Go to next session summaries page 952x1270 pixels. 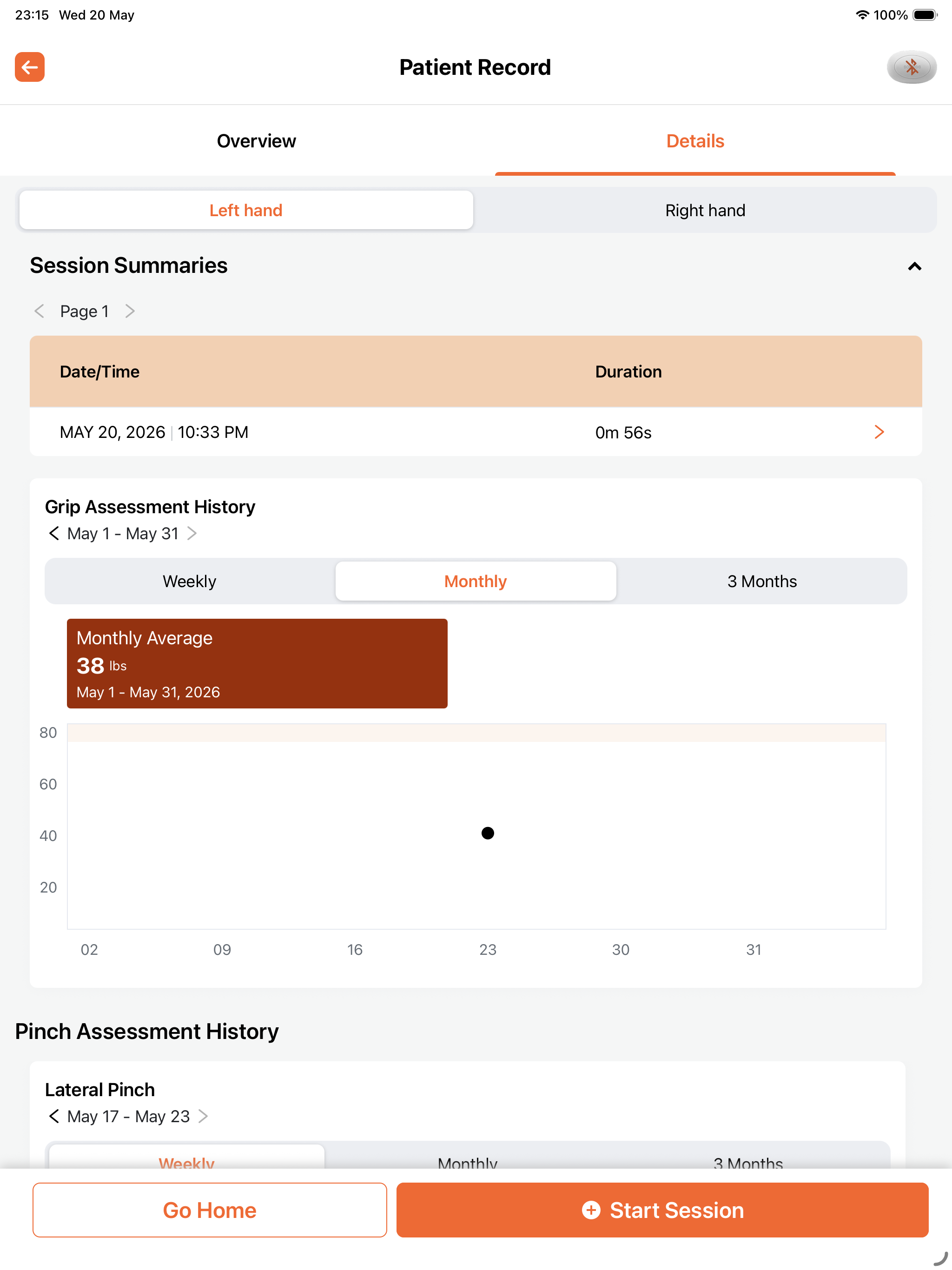130,311
